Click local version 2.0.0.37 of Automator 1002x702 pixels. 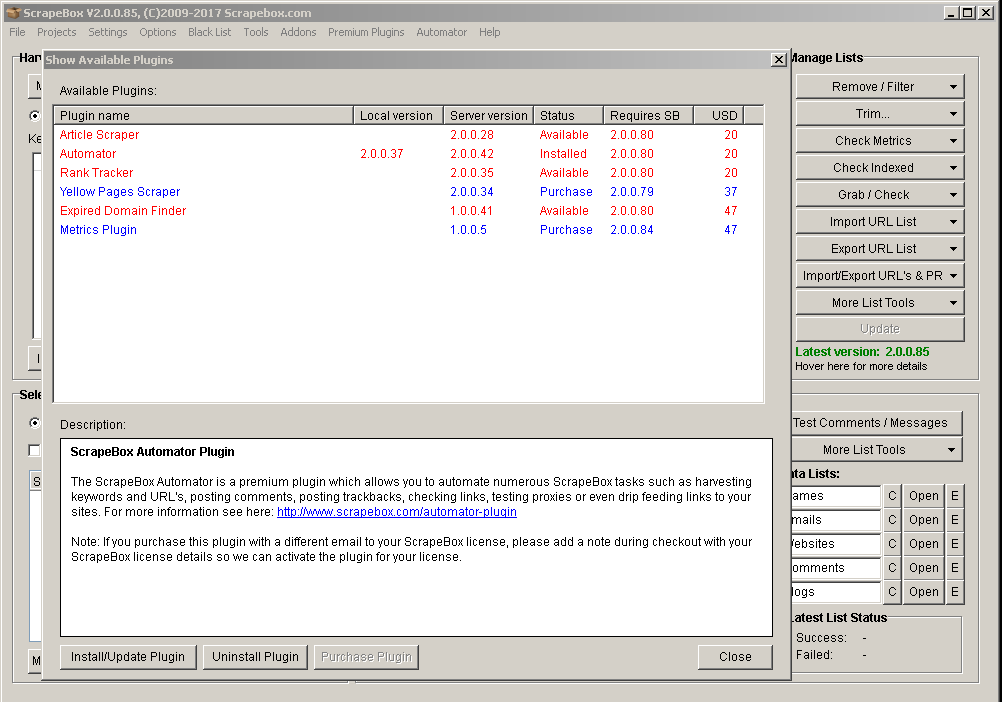coord(382,154)
